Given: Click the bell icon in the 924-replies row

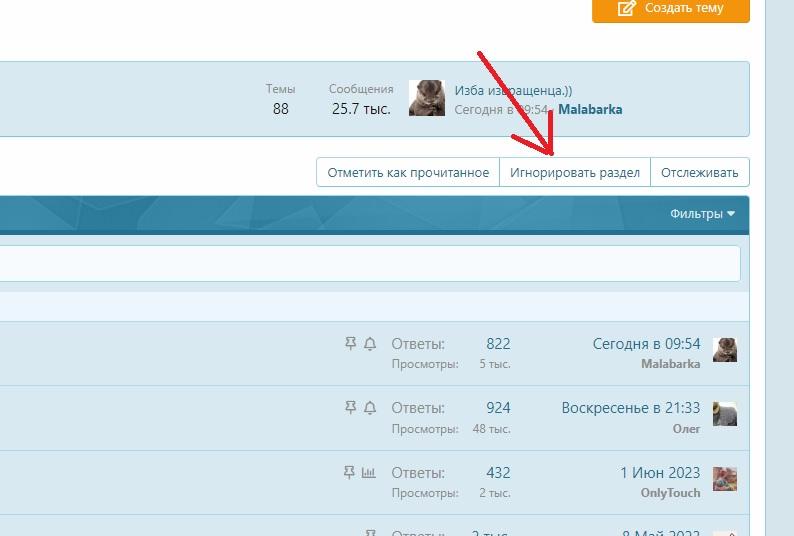Looking at the screenshot, I should click(x=370, y=408).
